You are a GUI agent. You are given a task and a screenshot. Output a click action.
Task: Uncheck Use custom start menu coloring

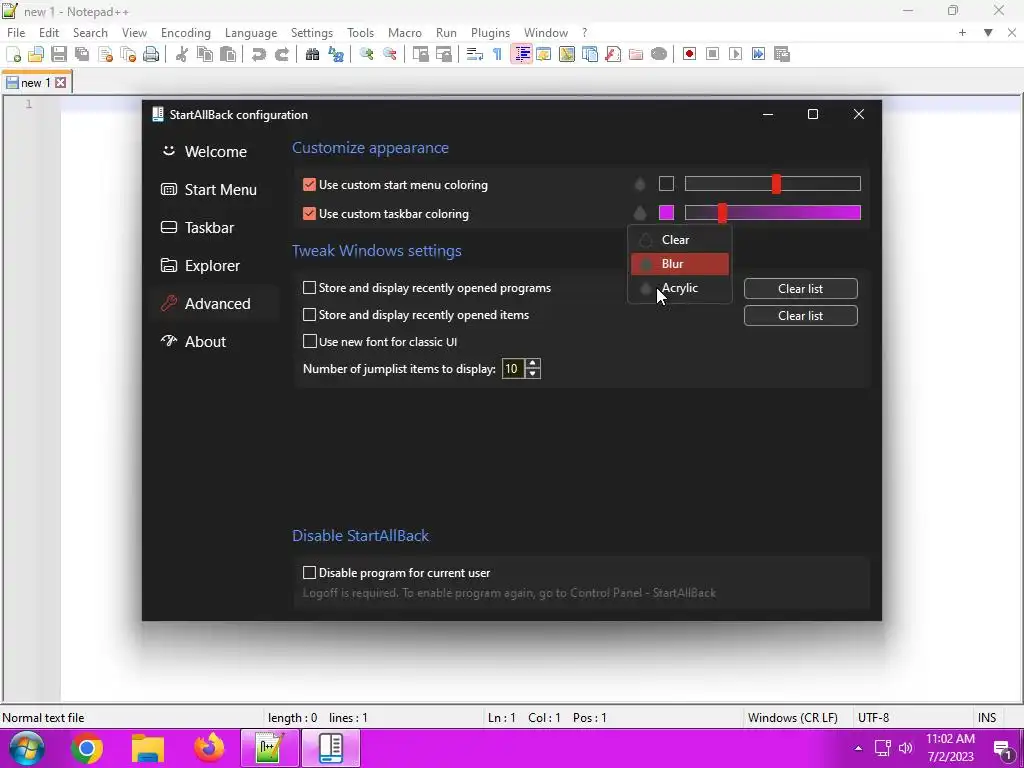[310, 185]
